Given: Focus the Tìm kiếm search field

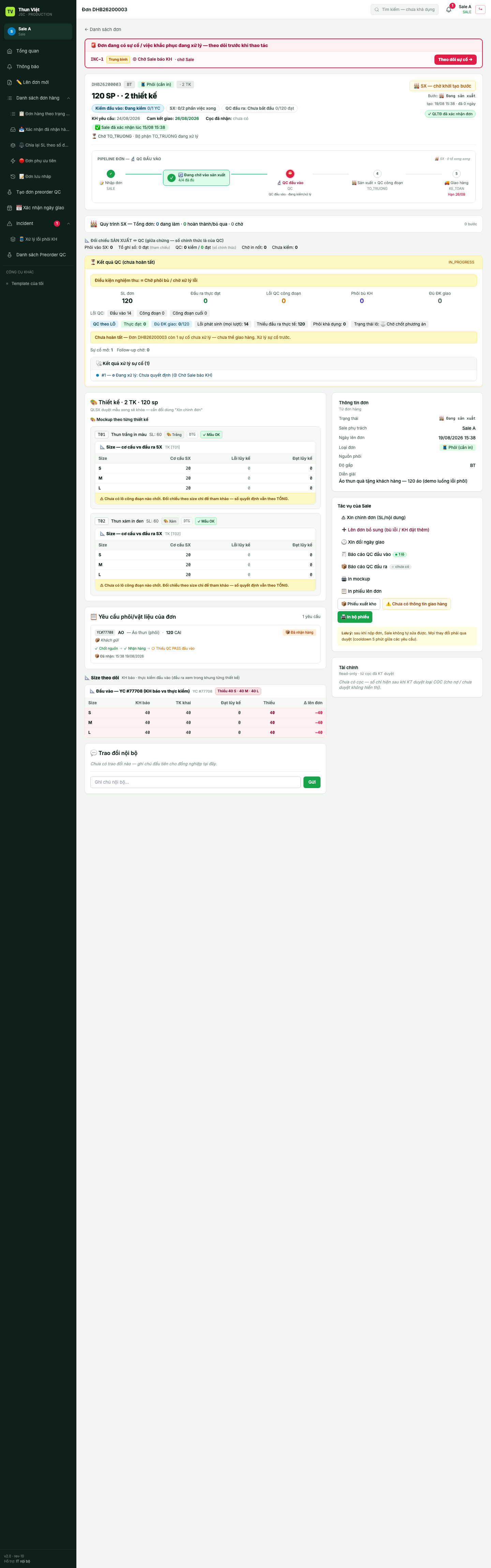Looking at the screenshot, I should pos(404,10).
